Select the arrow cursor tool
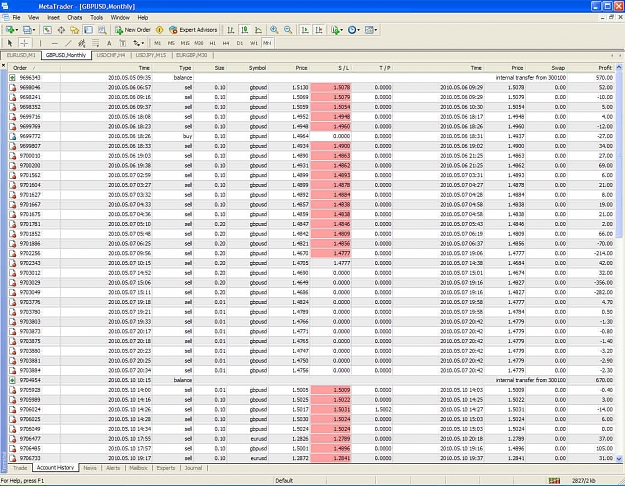 pyautogui.click(x=10, y=43)
